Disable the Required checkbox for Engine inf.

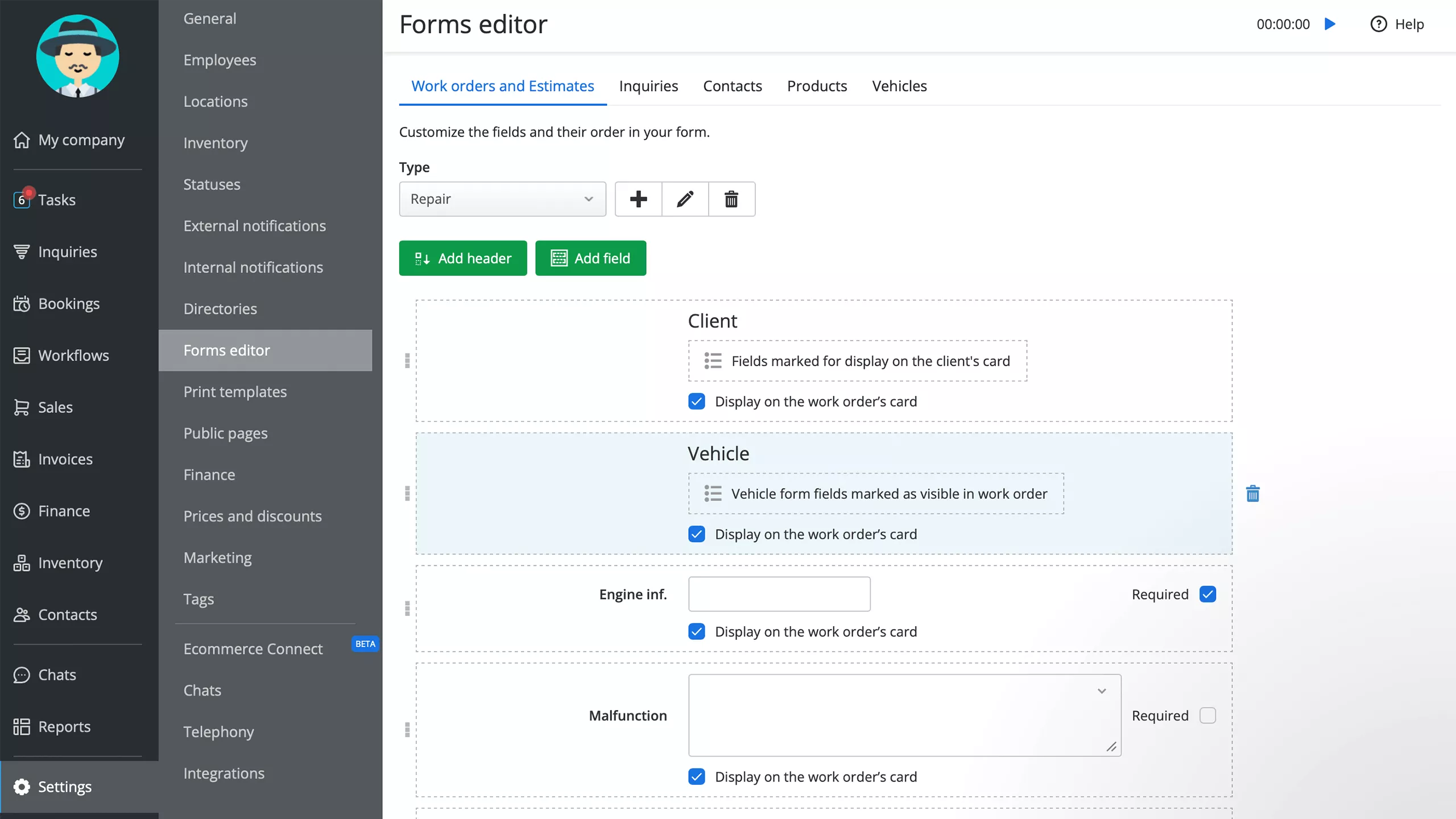(x=1208, y=594)
